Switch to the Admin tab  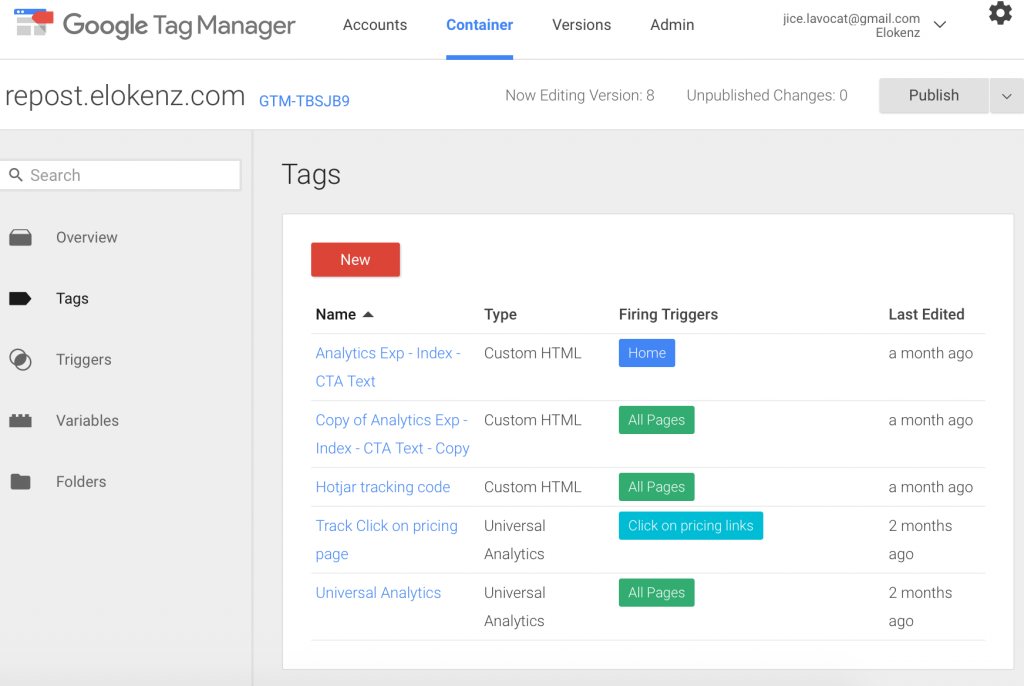(672, 25)
